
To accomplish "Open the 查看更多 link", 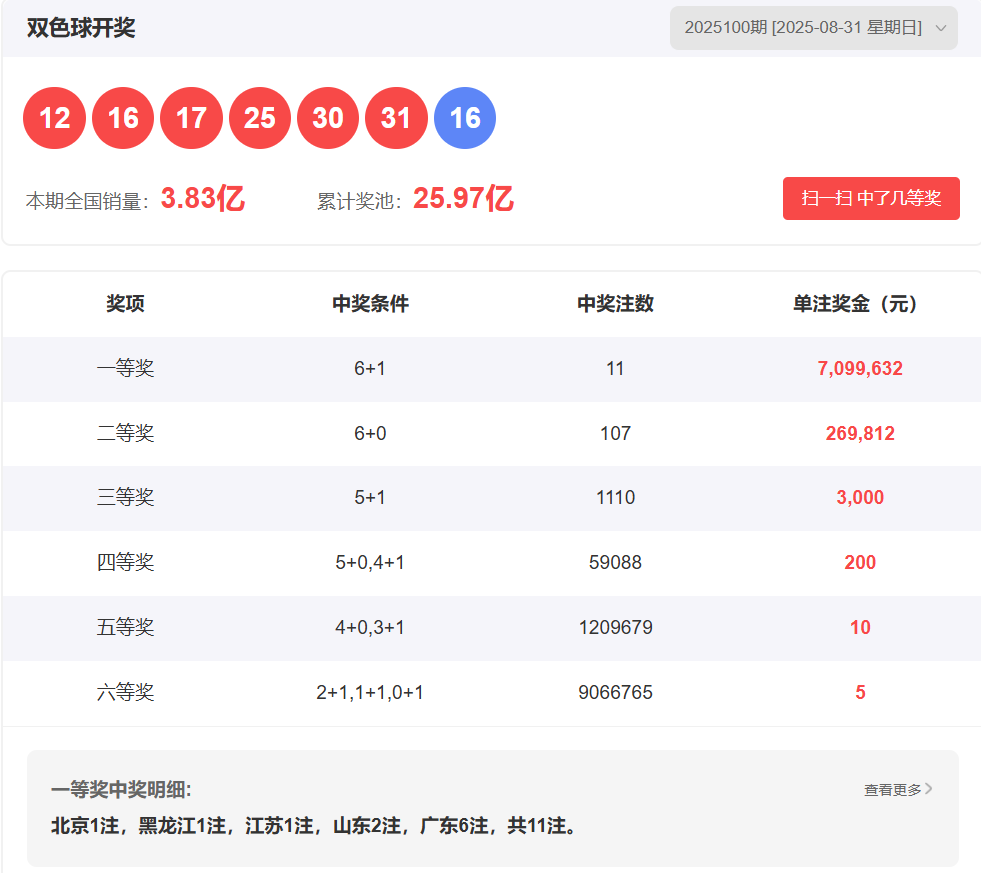I will 898,790.
